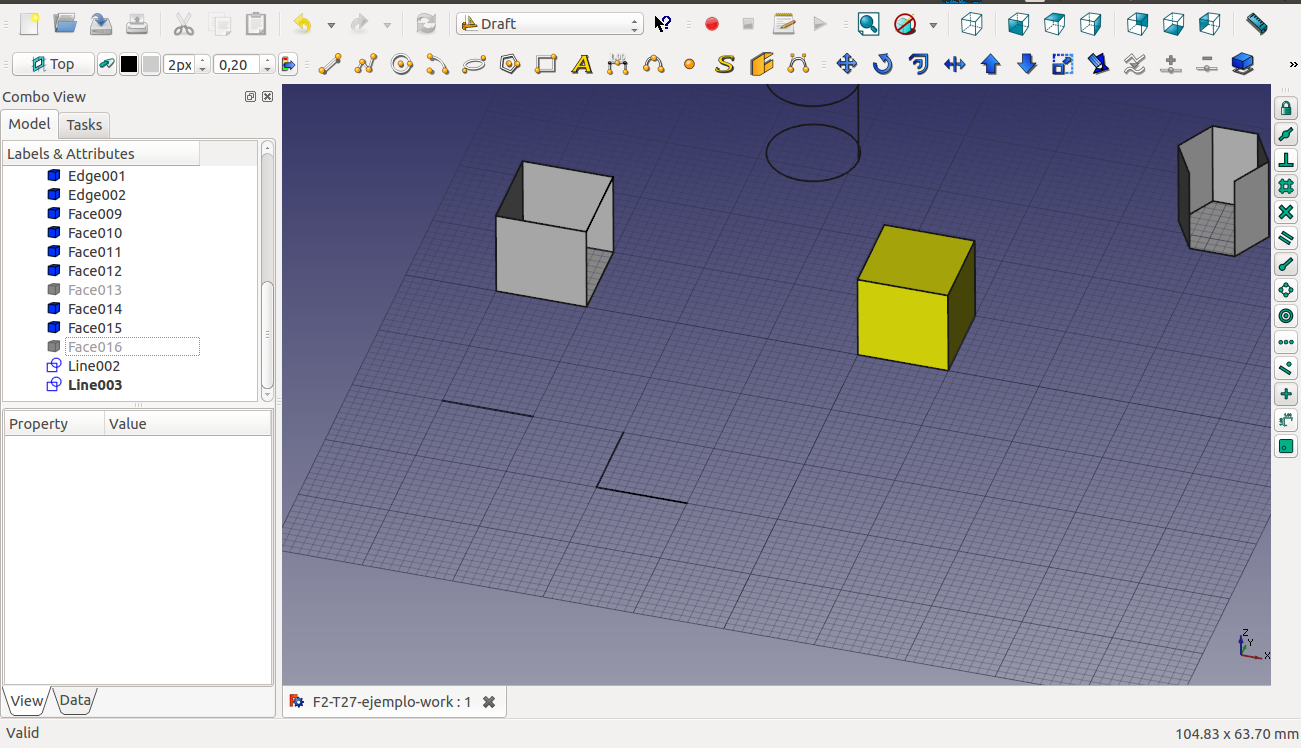Select the Draft Line tool
Viewport: 1301px width, 748px height.
(x=330, y=65)
